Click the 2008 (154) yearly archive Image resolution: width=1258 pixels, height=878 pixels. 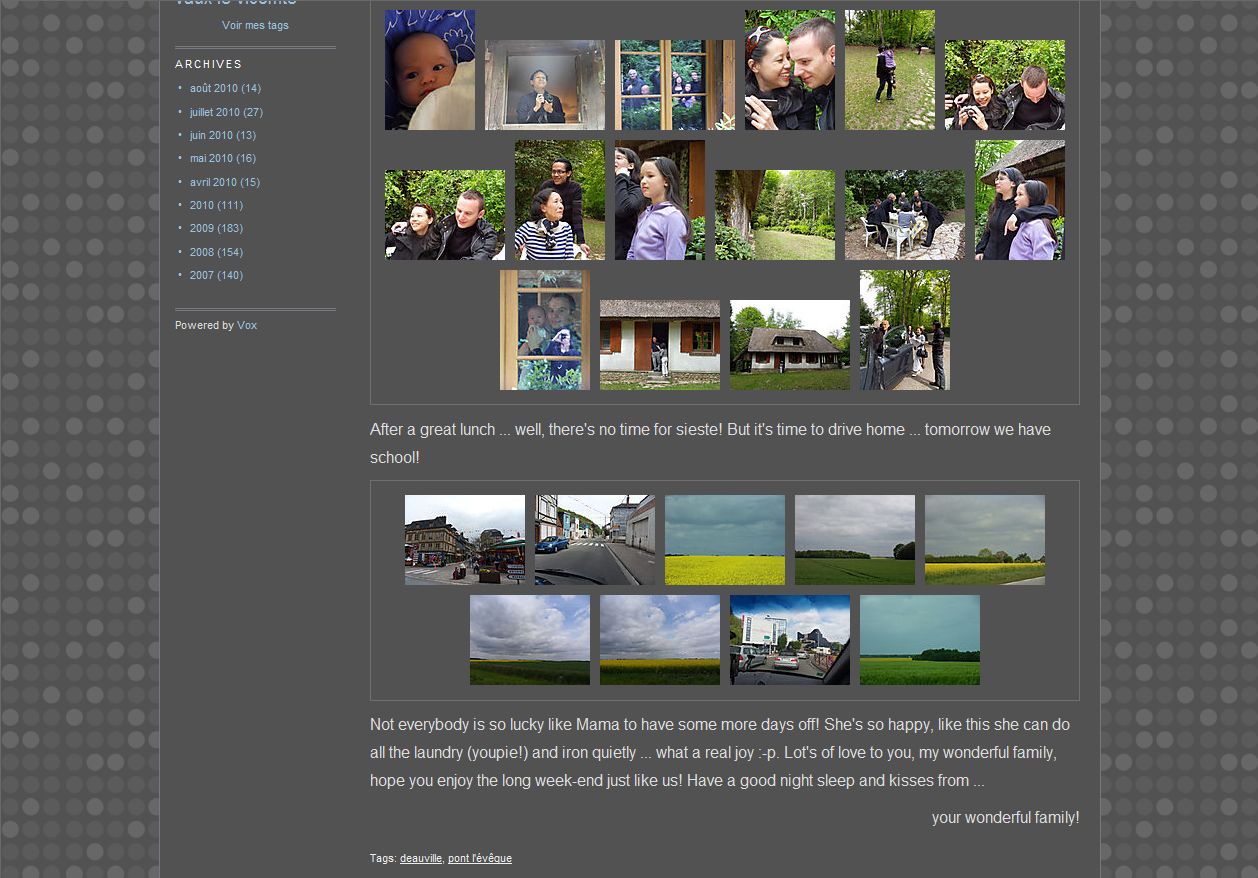202,252
